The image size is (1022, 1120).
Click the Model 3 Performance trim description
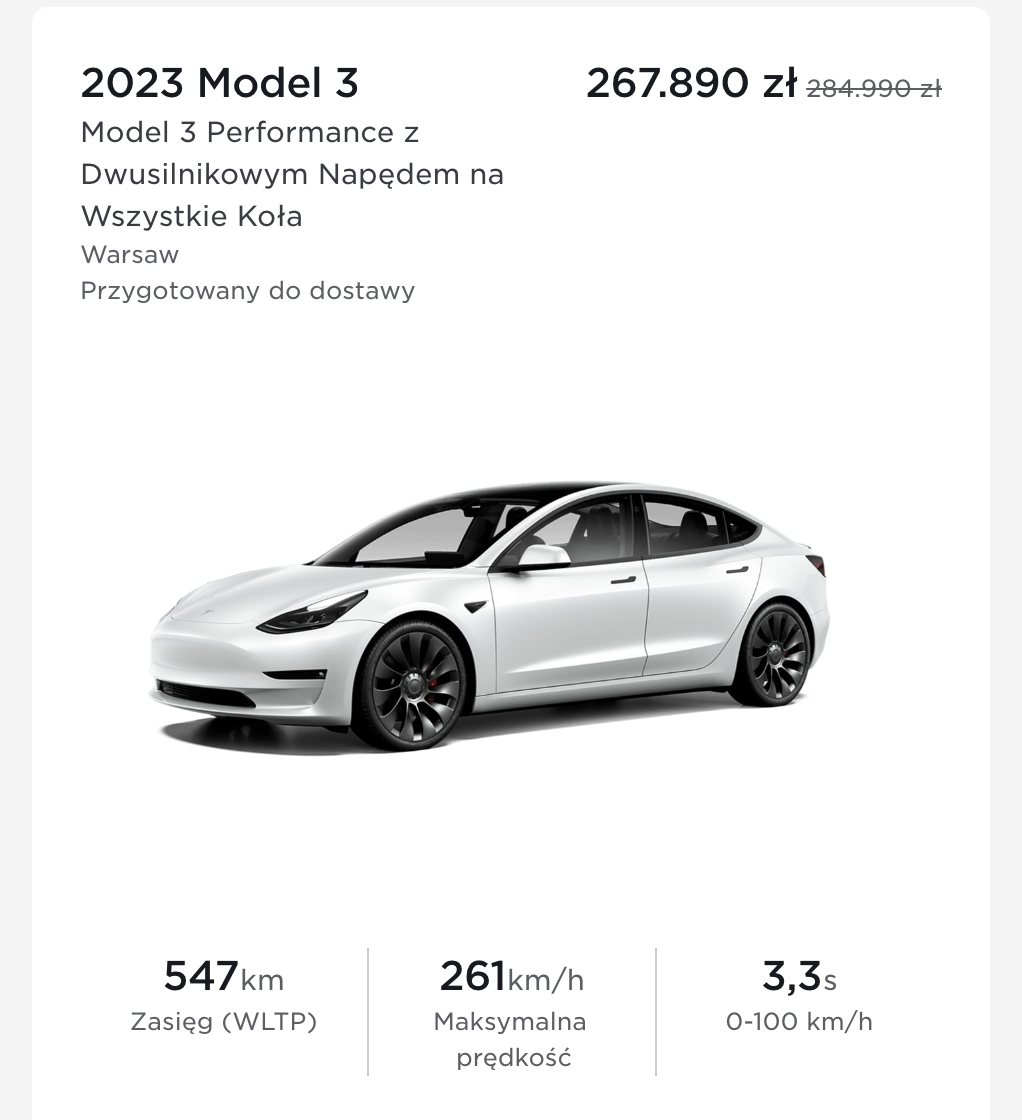[x=292, y=174]
